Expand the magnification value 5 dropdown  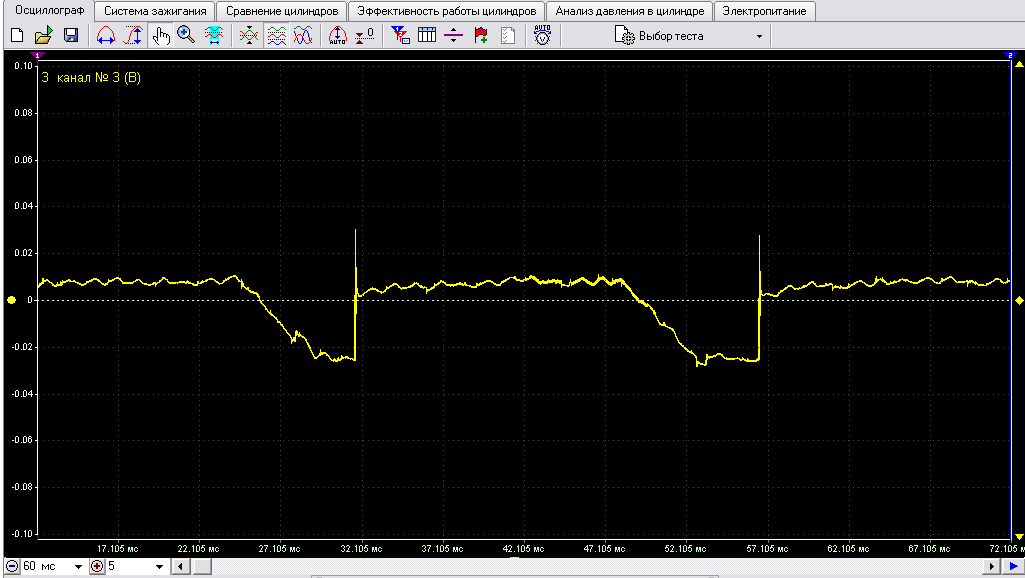159,567
